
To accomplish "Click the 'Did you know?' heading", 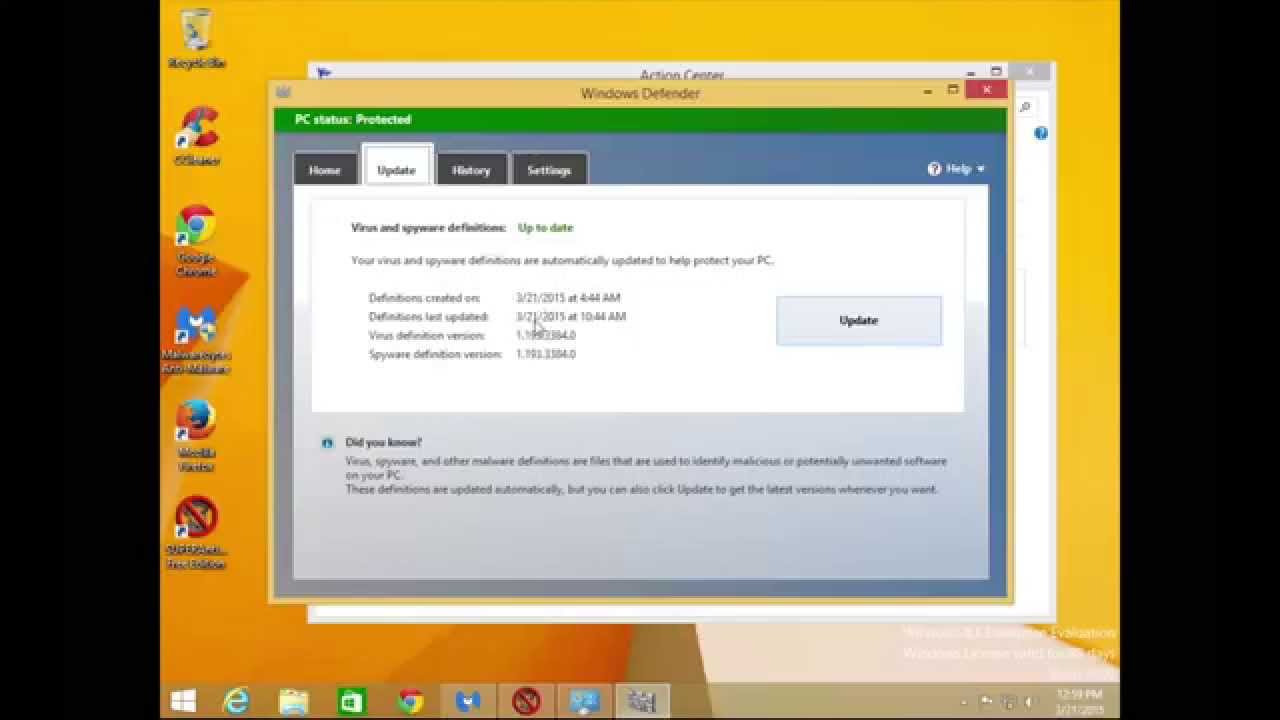I will click(383, 442).
